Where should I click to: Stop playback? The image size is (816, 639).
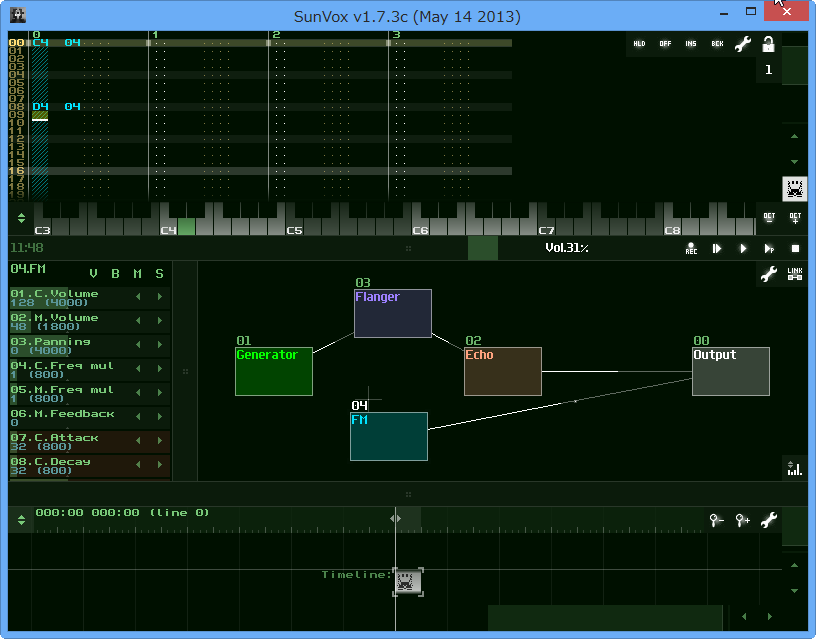point(795,249)
